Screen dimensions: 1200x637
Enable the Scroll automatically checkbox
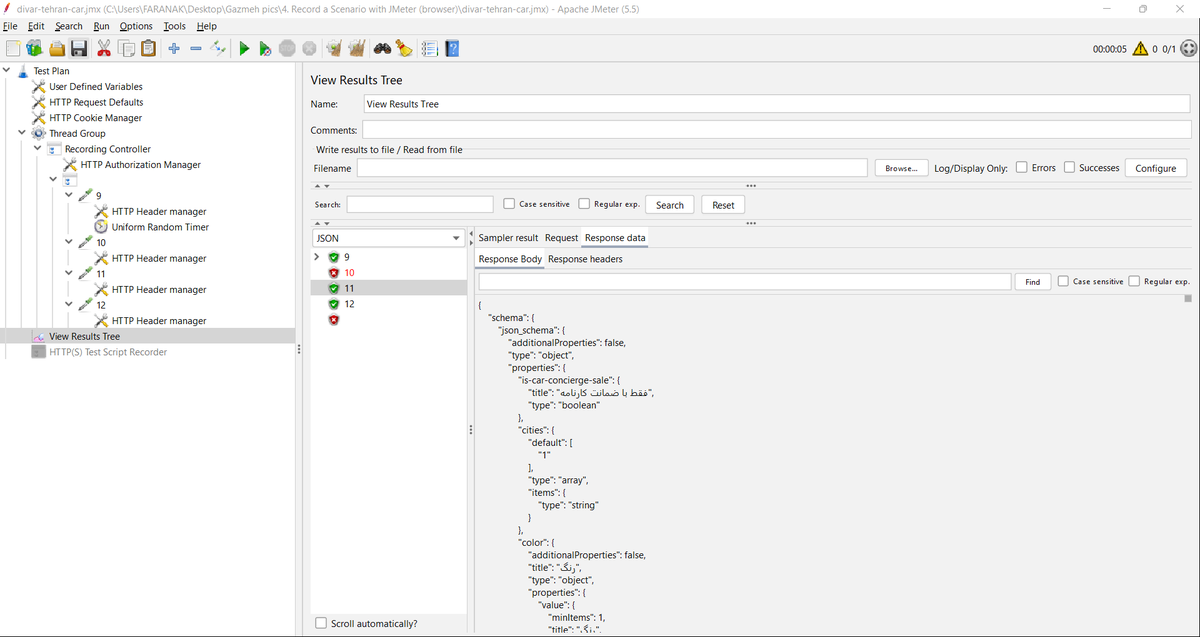point(321,623)
